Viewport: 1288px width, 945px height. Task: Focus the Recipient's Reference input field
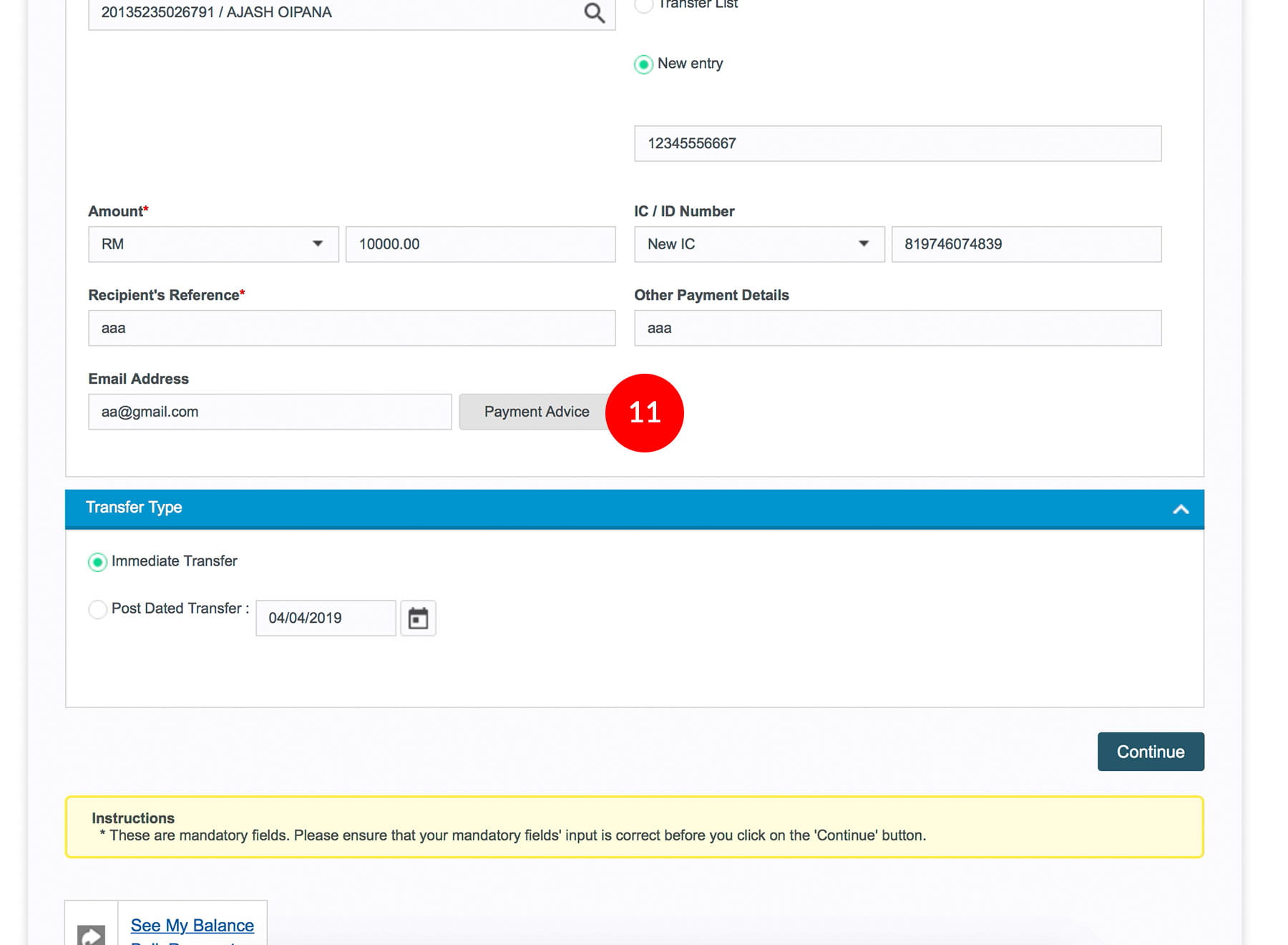point(351,328)
